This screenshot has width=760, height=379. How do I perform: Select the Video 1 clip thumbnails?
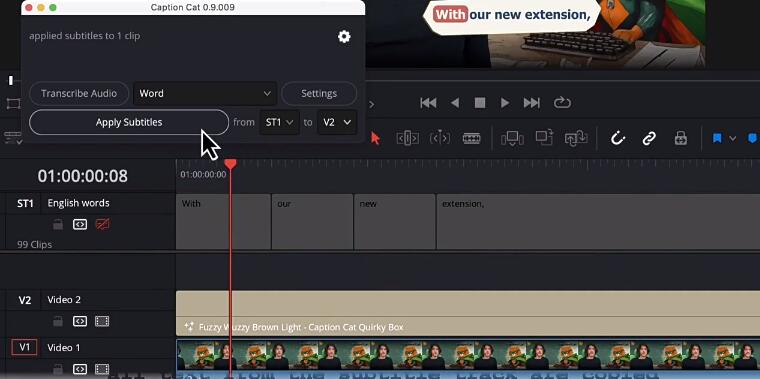(468, 356)
